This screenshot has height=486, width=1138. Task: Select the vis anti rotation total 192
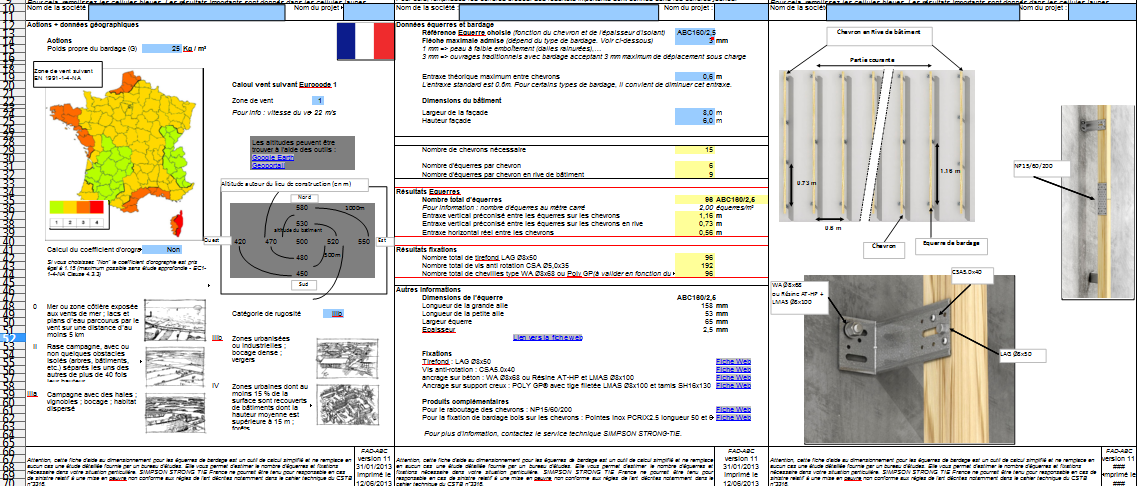(695, 265)
